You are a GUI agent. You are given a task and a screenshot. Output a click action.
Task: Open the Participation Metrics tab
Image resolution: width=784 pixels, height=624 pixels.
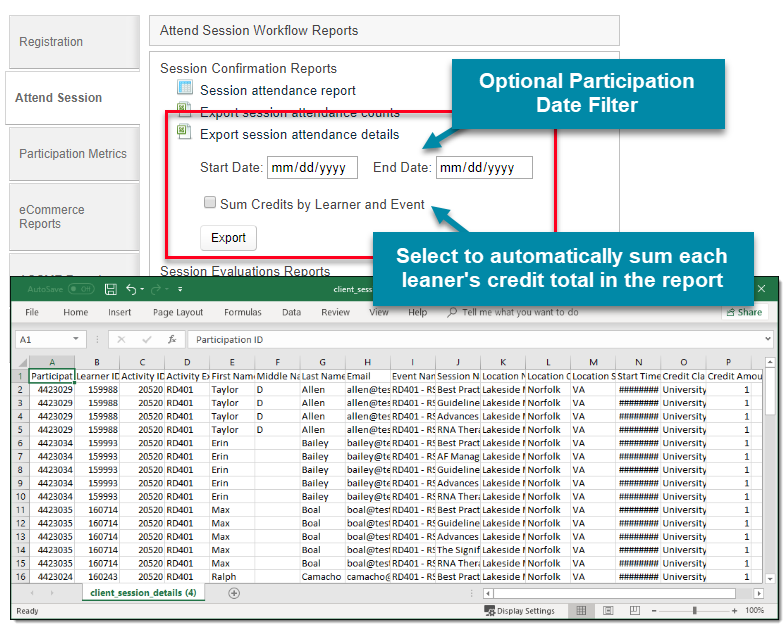pos(74,154)
